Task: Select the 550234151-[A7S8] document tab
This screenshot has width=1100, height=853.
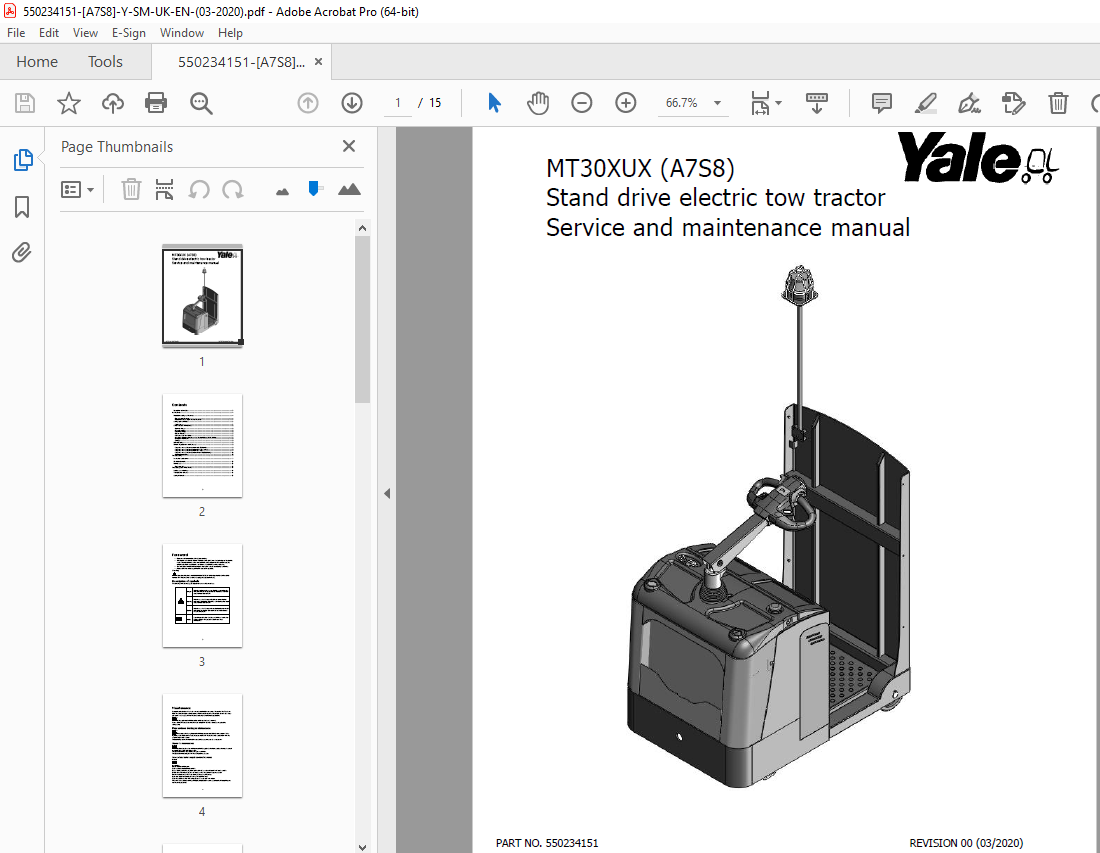Action: point(241,62)
